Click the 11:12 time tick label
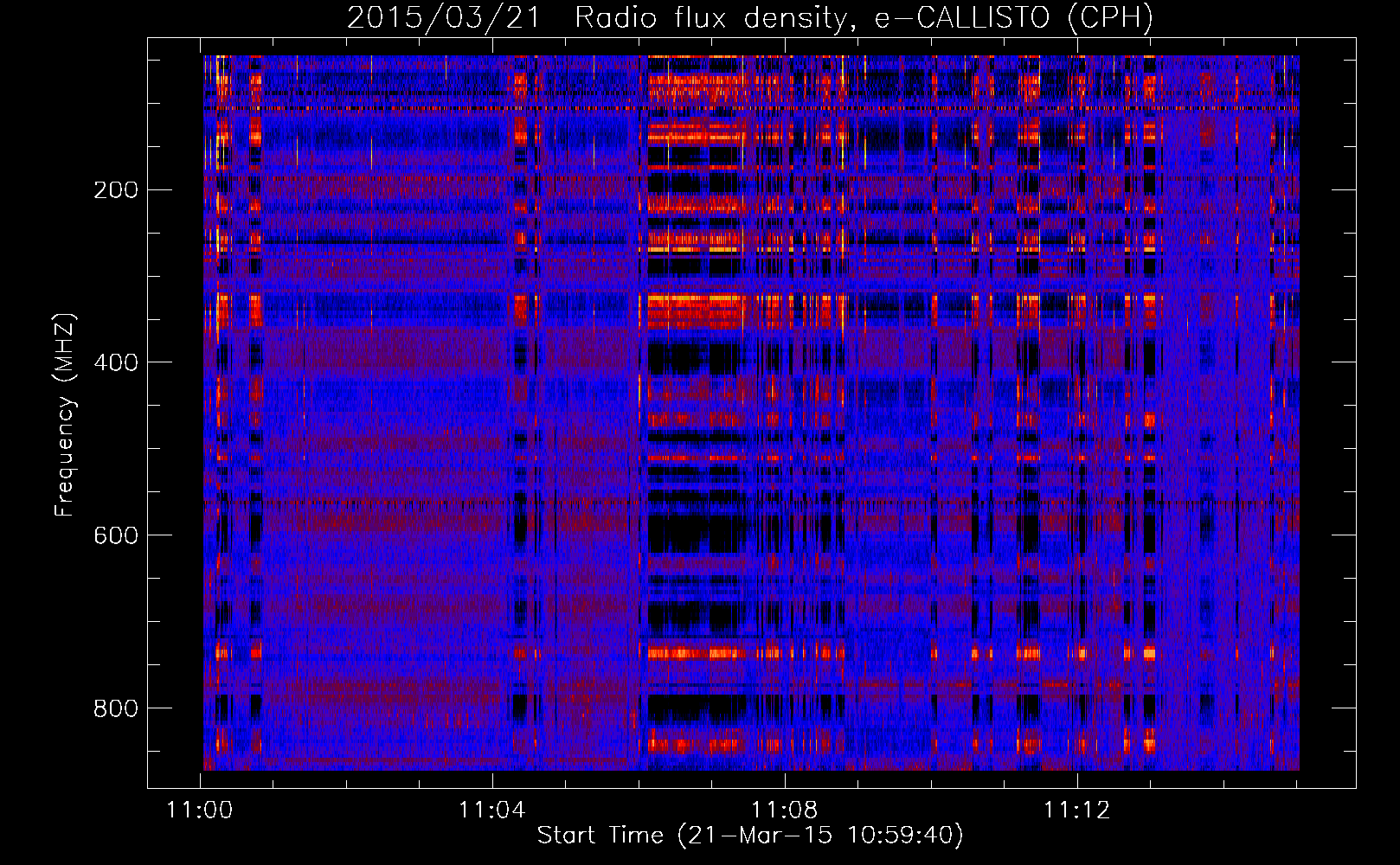This screenshot has width=1400, height=865. 1077,811
